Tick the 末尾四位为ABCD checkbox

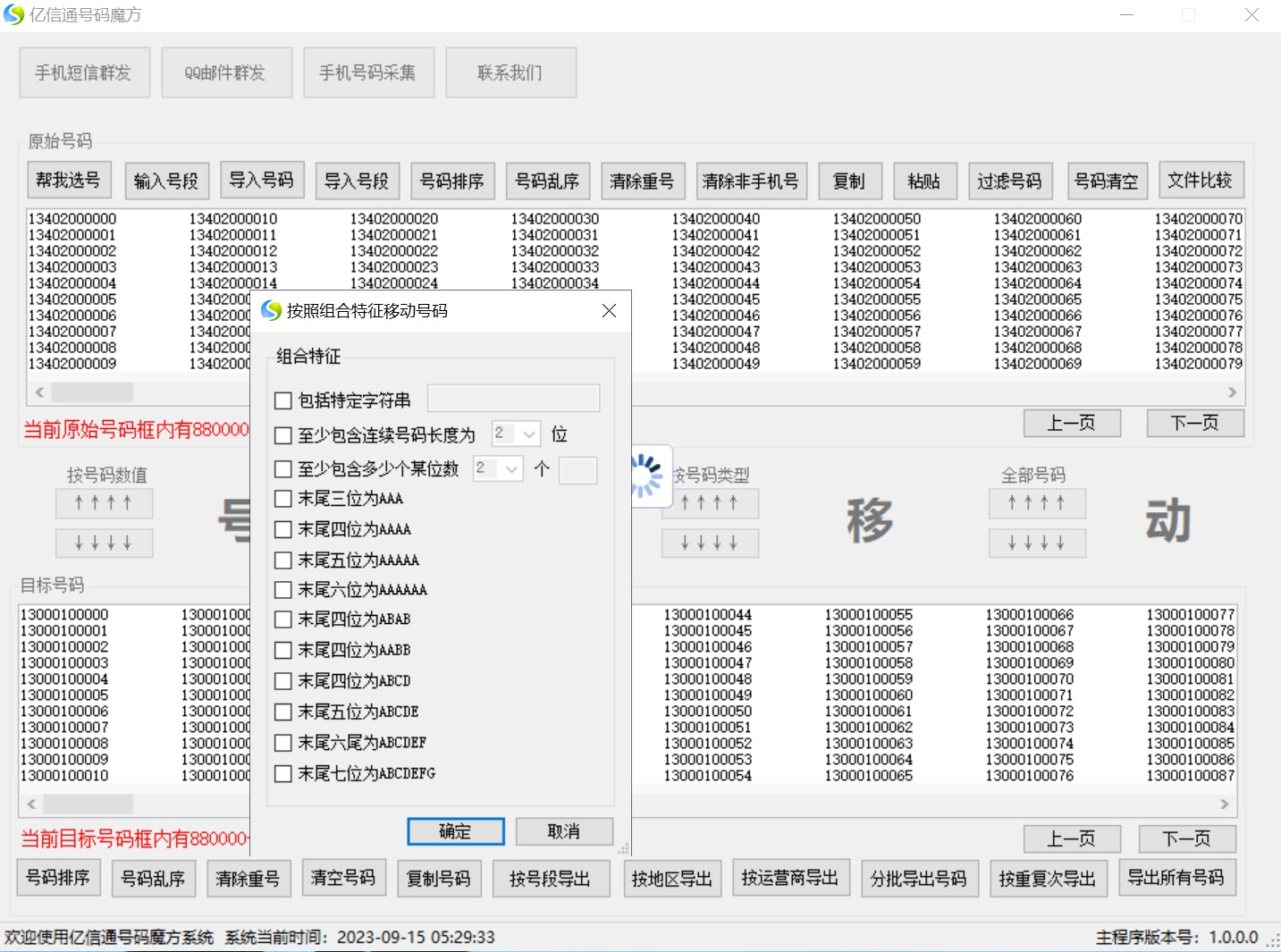coord(283,681)
